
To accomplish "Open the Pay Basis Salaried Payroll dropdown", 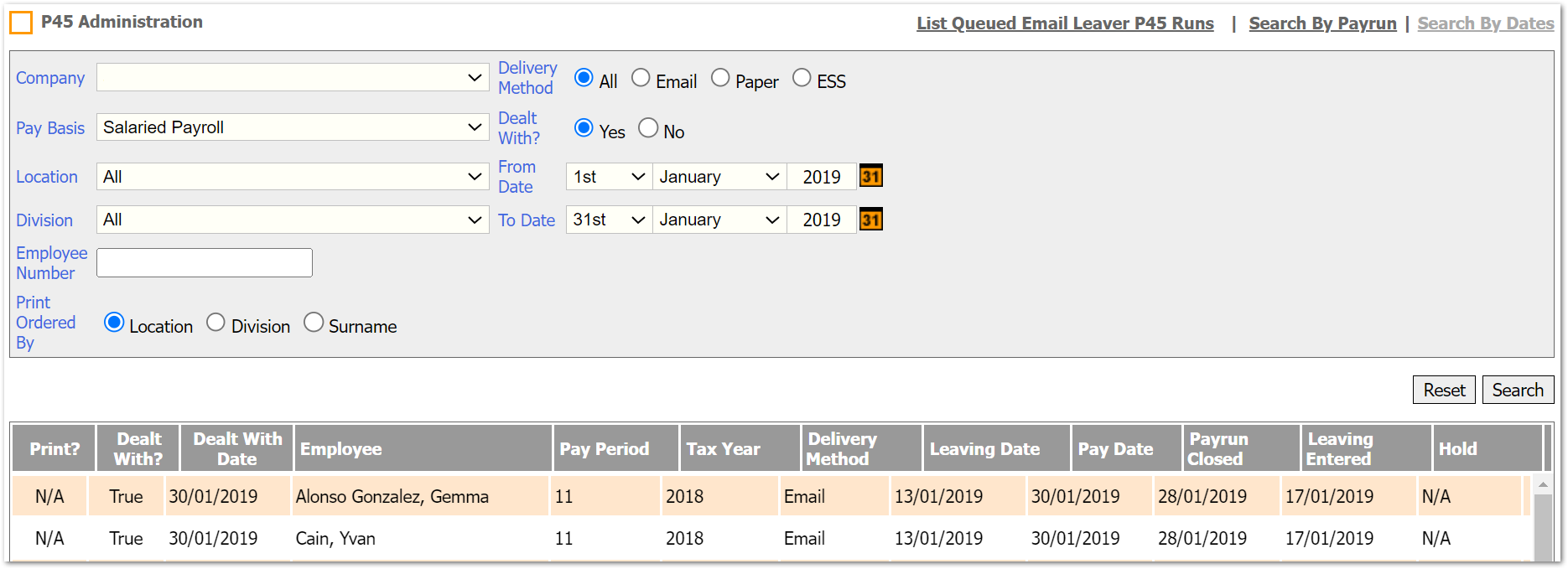I will pyautogui.click(x=293, y=127).
